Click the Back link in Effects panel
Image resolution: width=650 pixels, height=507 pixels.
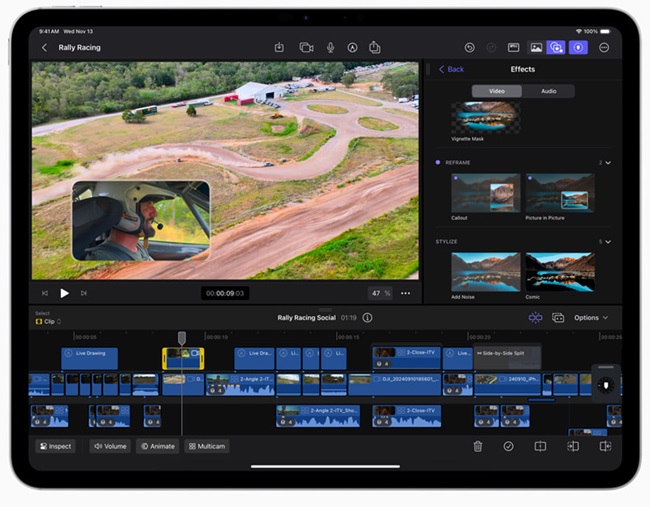tap(451, 69)
